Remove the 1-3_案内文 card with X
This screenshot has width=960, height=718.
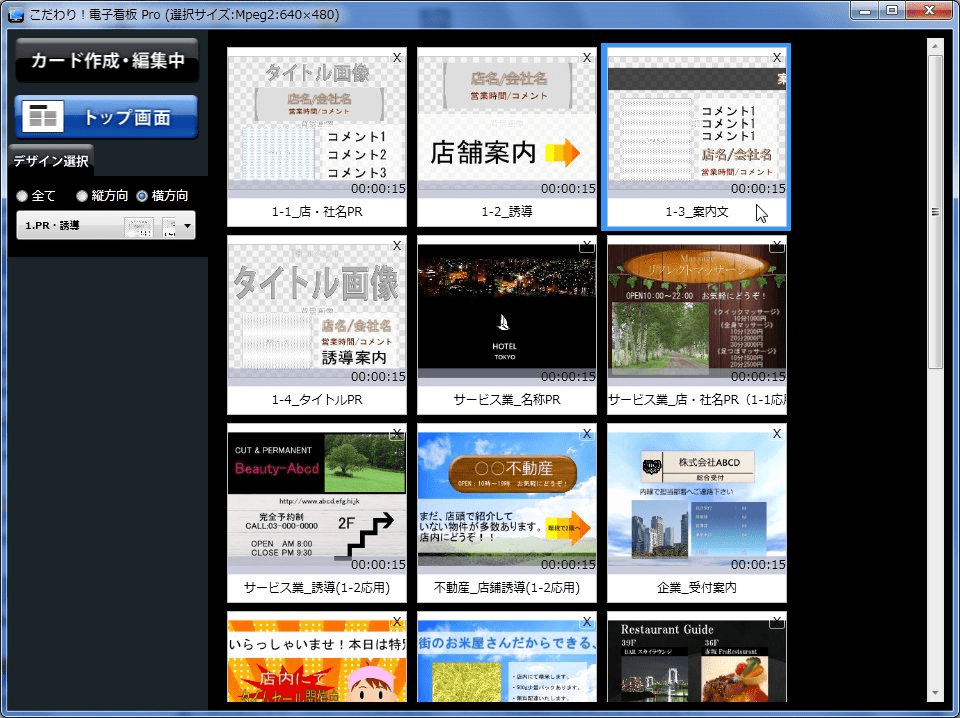tap(776, 58)
